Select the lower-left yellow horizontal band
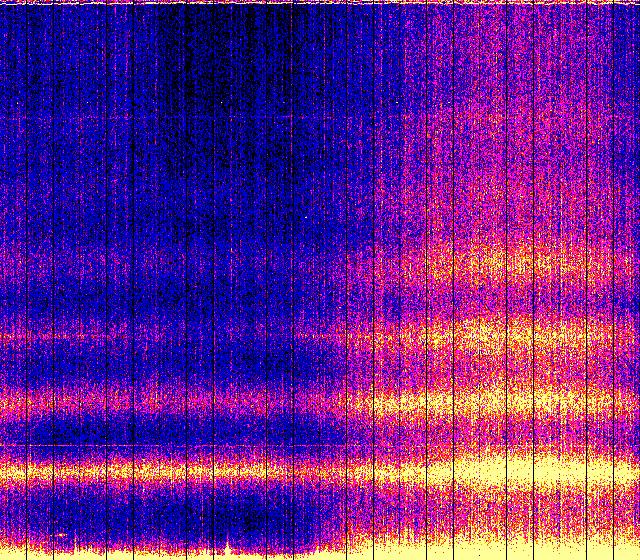 tap(100, 468)
